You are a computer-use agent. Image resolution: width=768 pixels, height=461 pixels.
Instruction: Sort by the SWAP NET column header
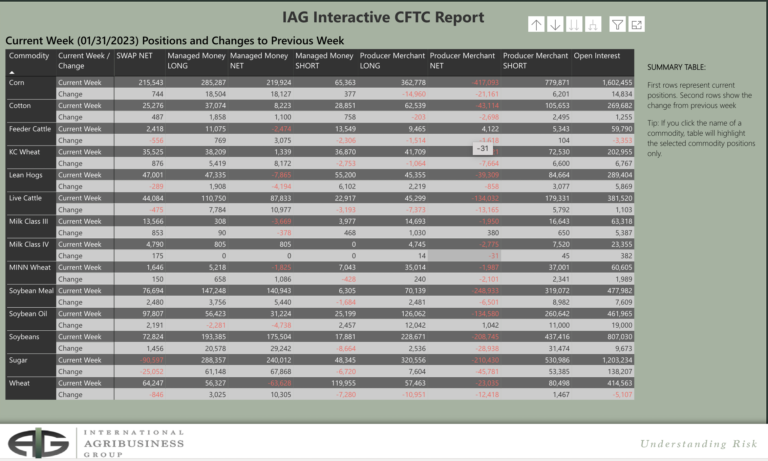(x=134, y=56)
